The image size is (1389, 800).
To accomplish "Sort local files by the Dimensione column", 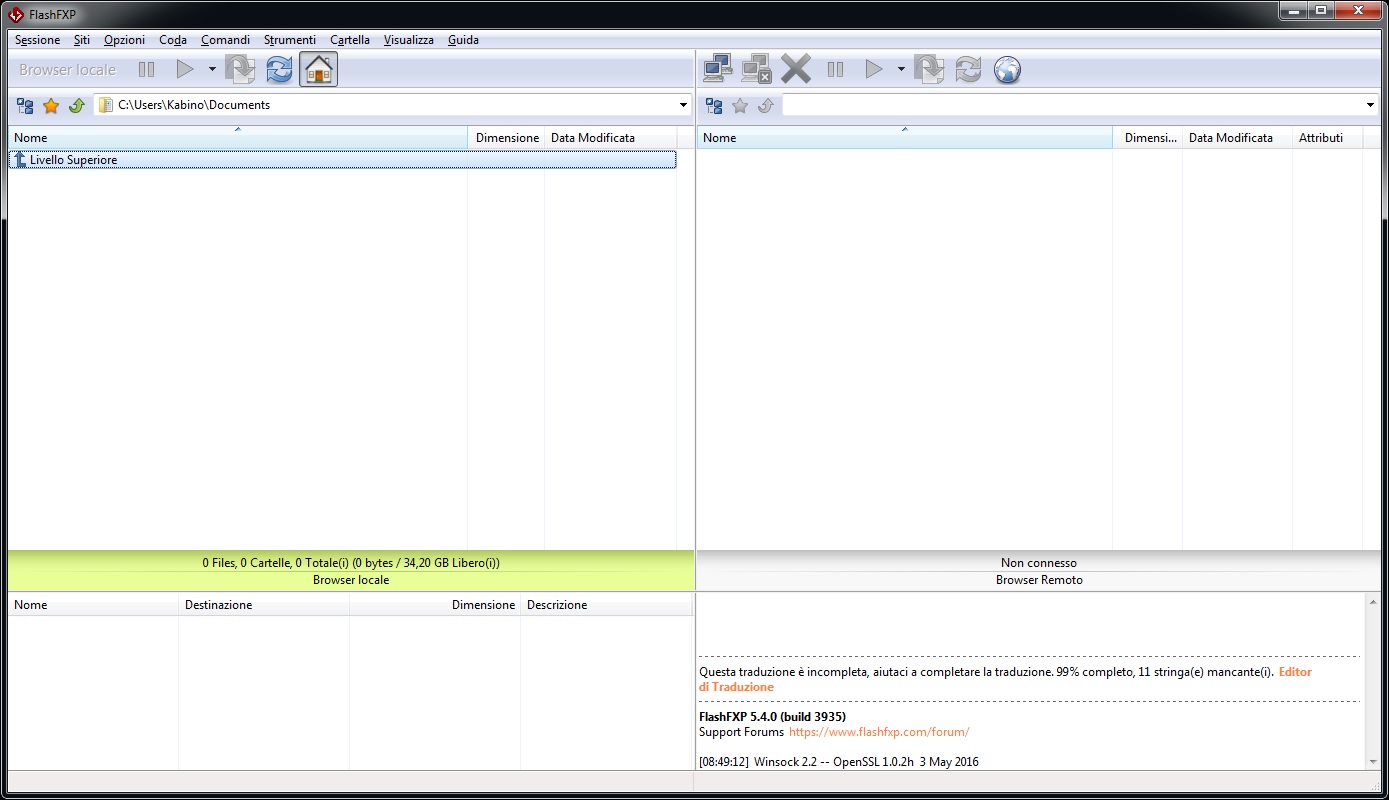I will tap(507, 138).
